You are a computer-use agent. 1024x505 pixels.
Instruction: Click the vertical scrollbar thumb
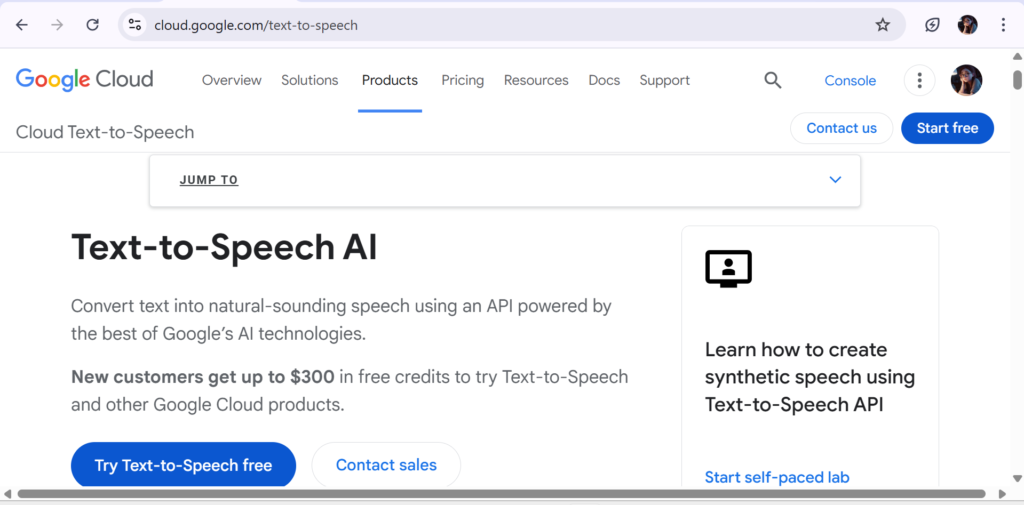point(1017,79)
